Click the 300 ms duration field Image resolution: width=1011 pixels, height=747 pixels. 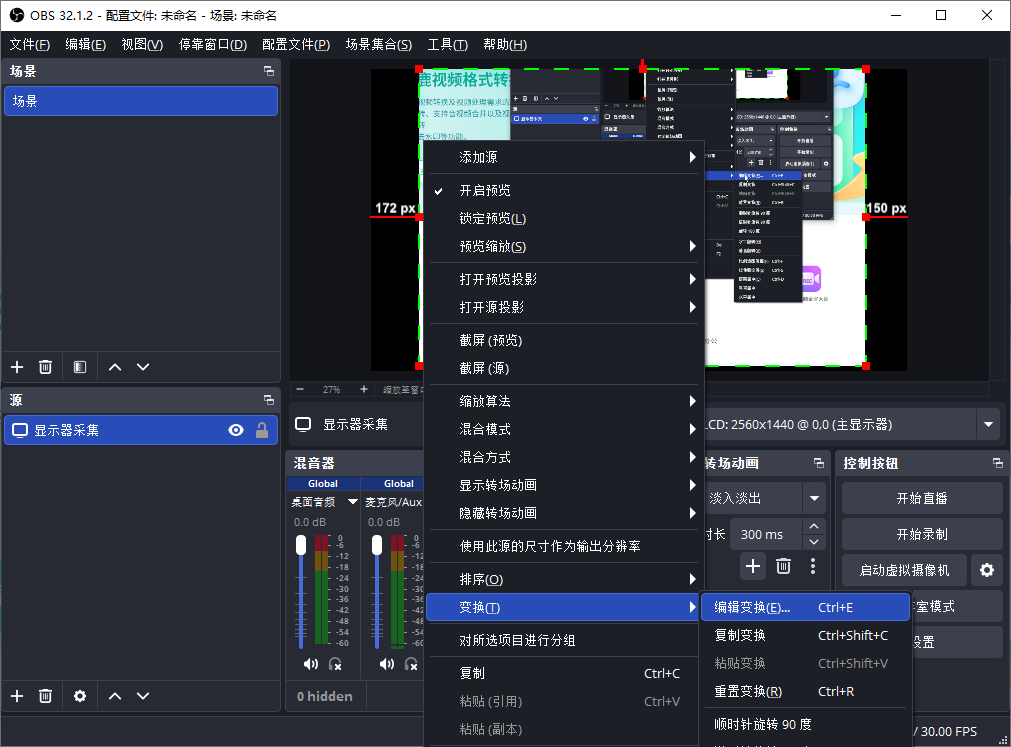pyautogui.click(x=766, y=534)
